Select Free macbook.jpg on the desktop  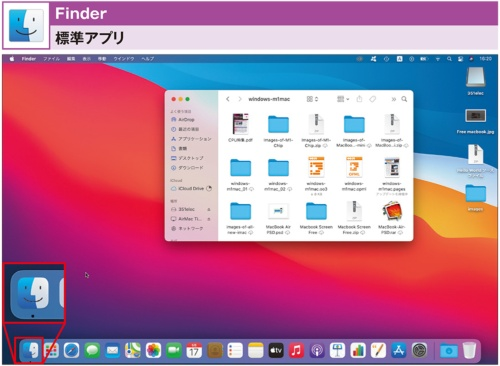475,121
